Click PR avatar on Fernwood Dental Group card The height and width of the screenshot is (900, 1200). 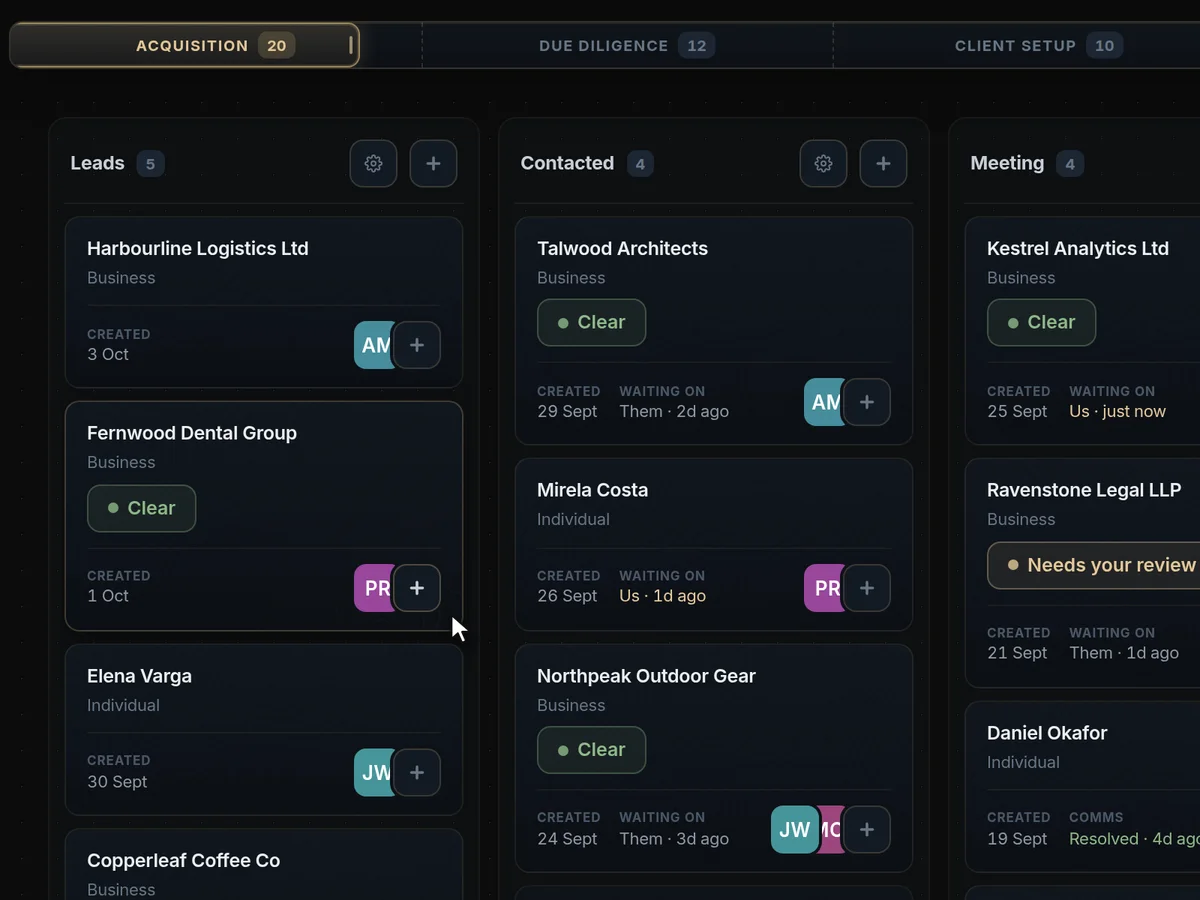pos(373,588)
